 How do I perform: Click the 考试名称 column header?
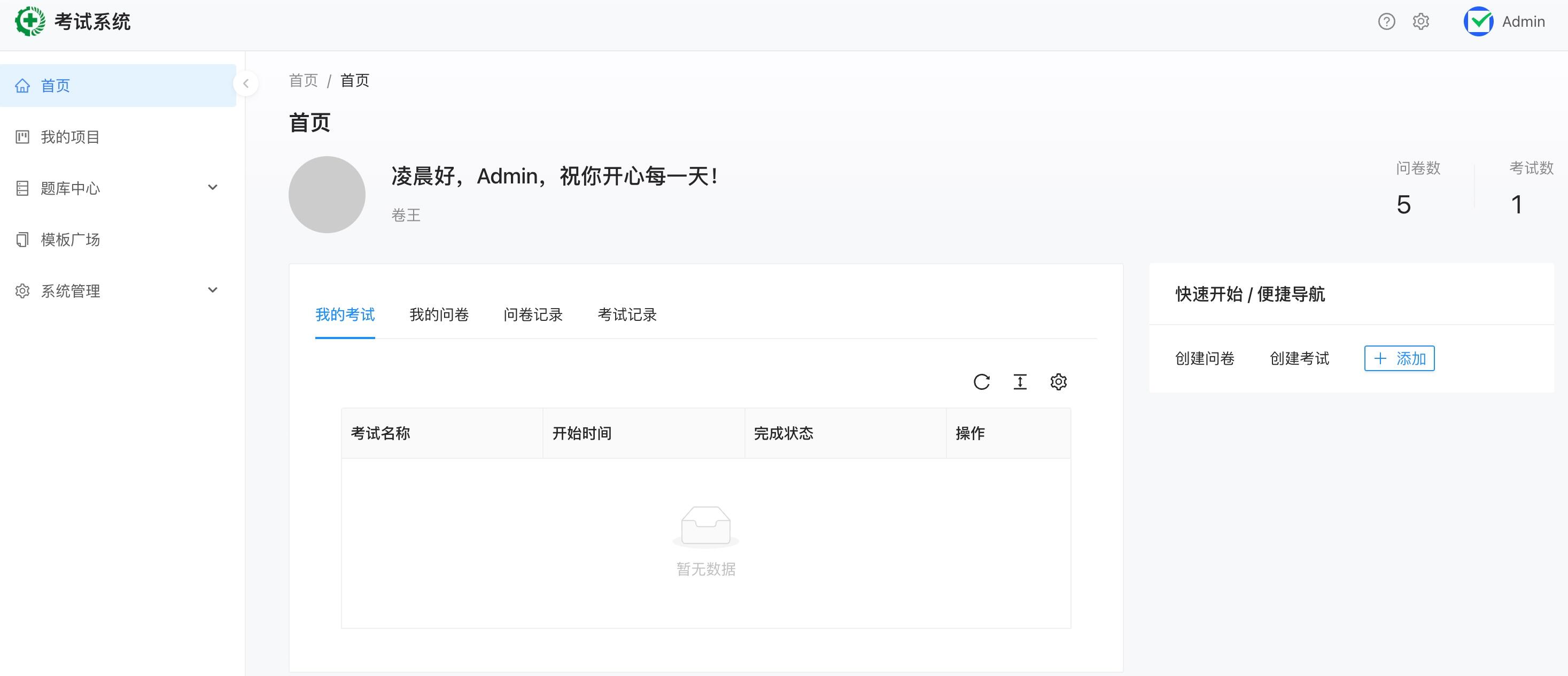(443, 433)
